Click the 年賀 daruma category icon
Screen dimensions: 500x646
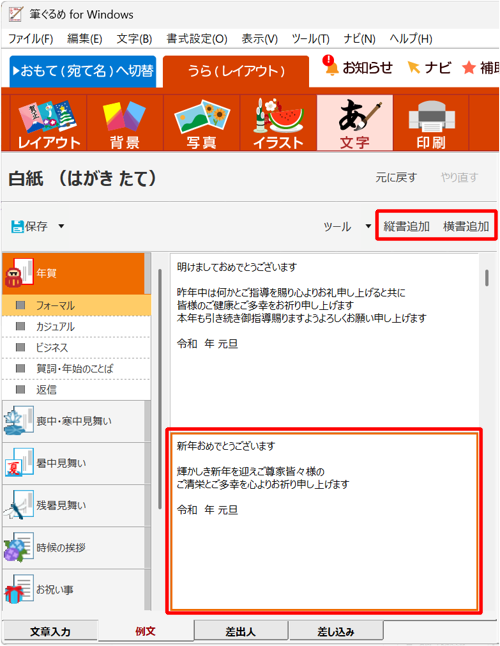[19, 273]
